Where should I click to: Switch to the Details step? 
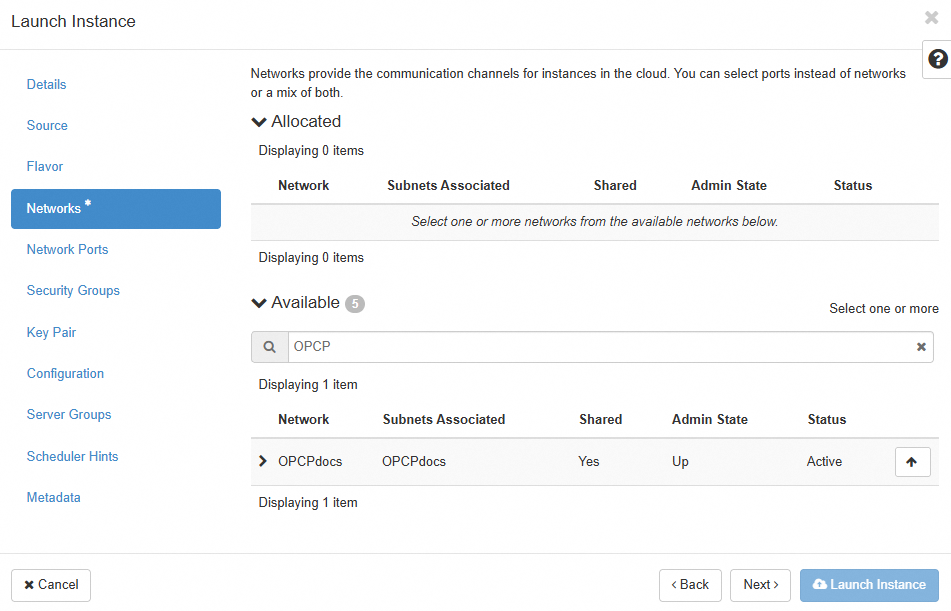(x=46, y=84)
